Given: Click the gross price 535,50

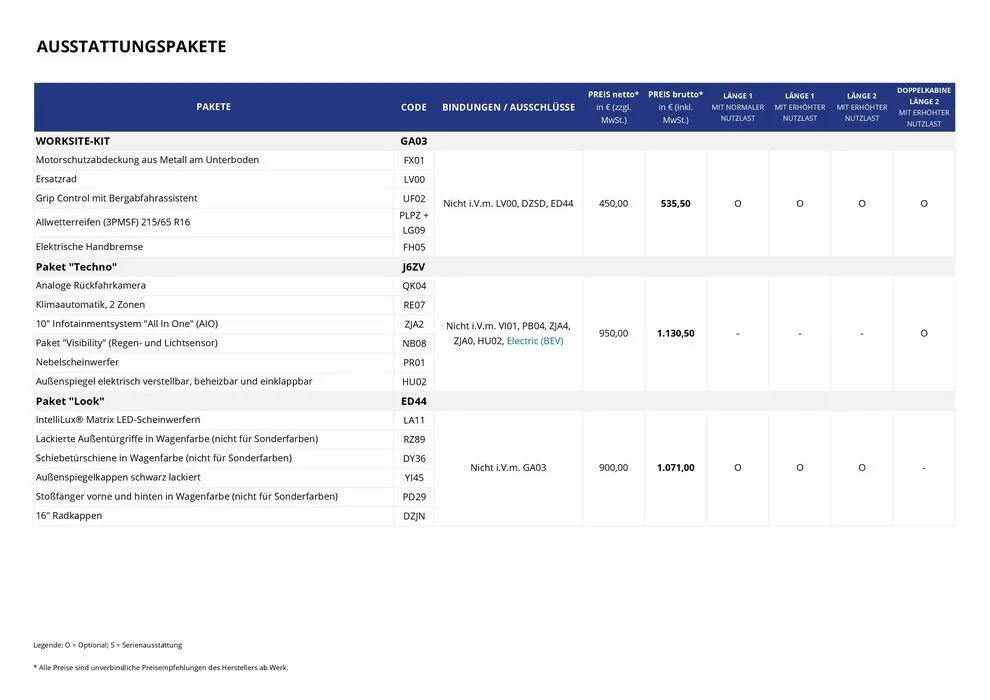Looking at the screenshot, I should pyautogui.click(x=675, y=203).
